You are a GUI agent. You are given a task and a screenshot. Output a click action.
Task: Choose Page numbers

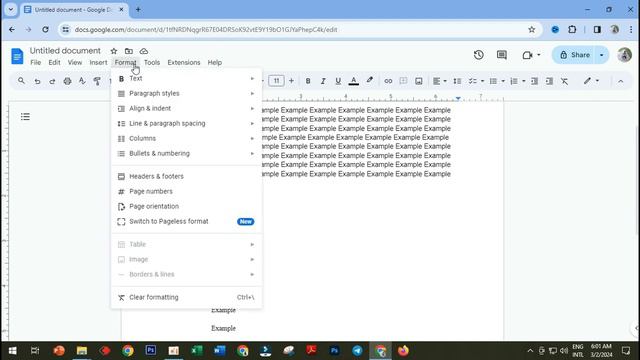186,191
